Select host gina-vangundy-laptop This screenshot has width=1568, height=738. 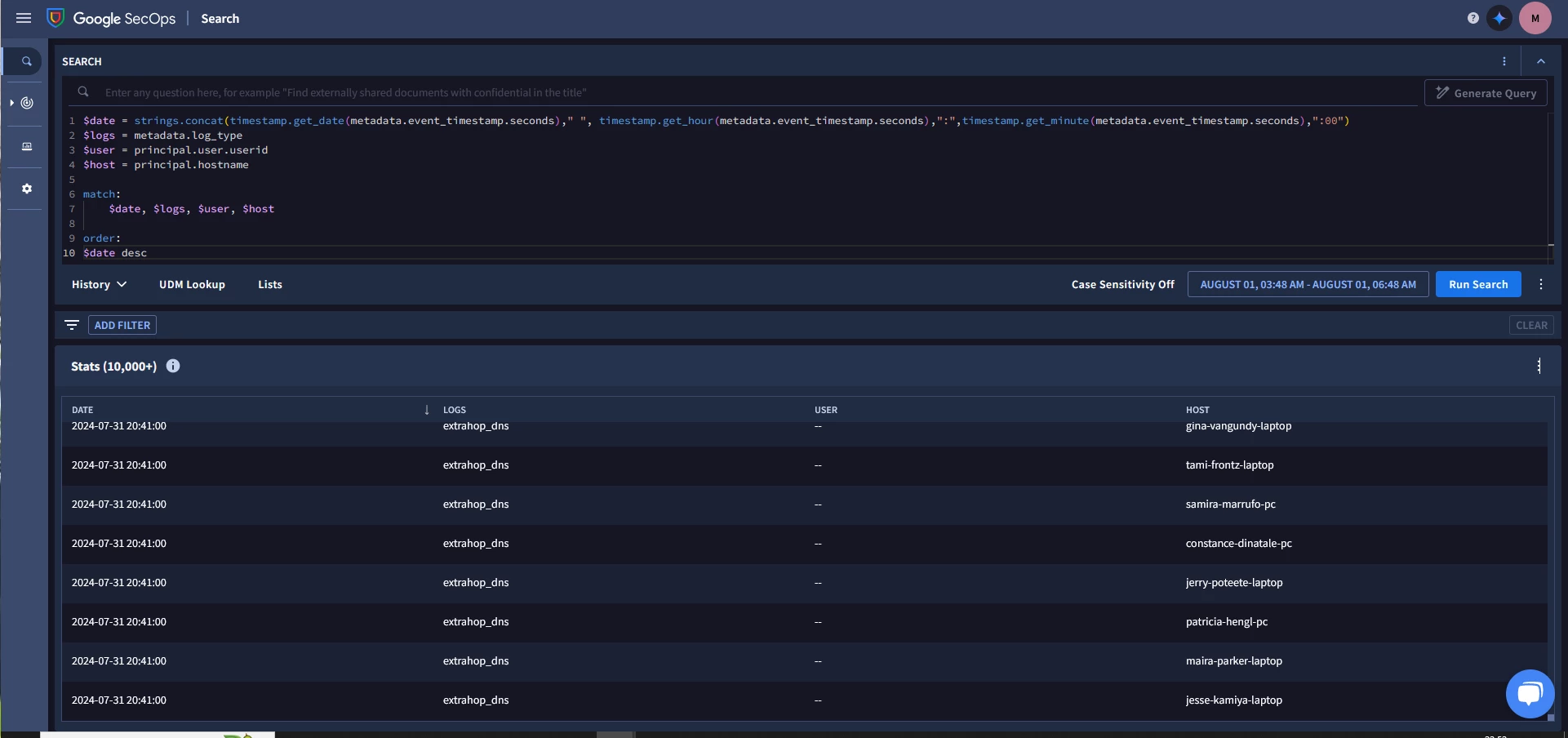[x=1238, y=426]
